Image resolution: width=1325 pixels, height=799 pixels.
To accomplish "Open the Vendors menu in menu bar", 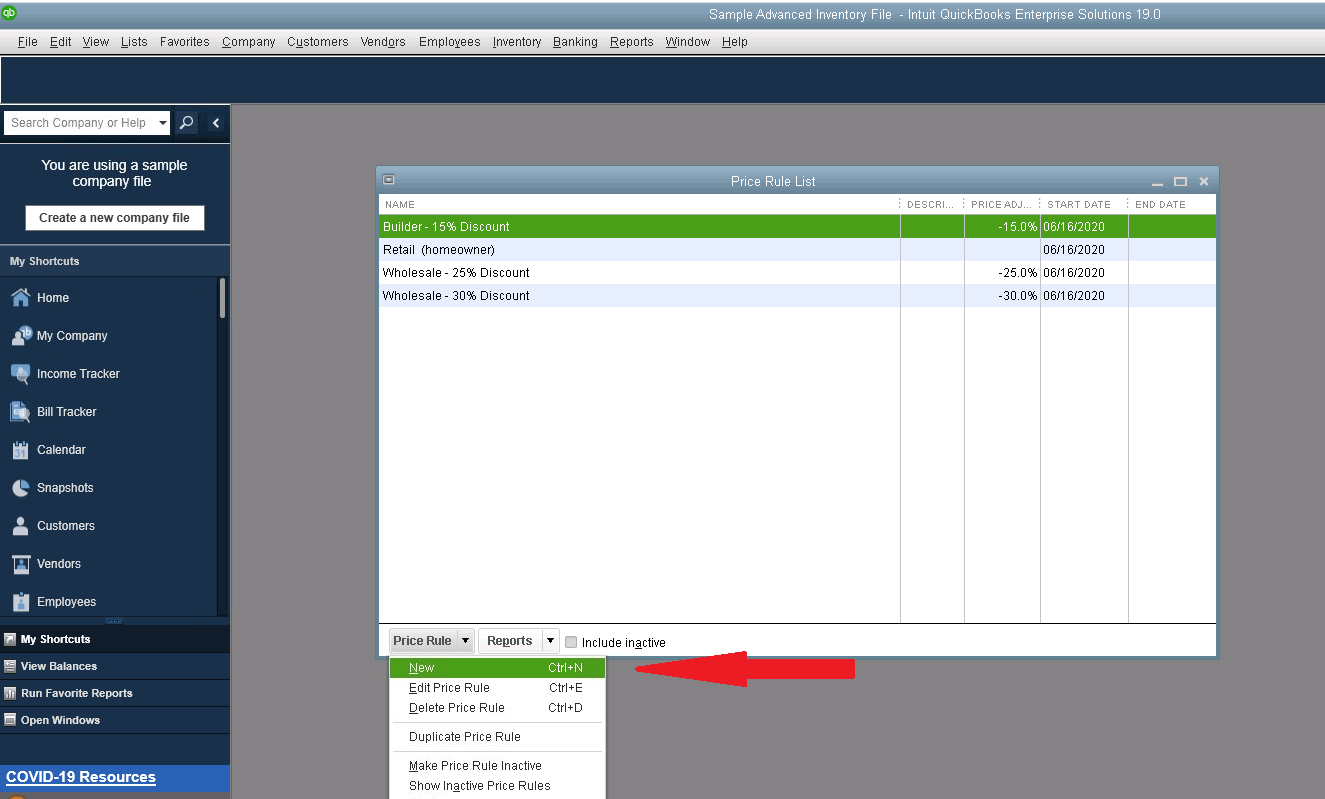I will point(383,42).
